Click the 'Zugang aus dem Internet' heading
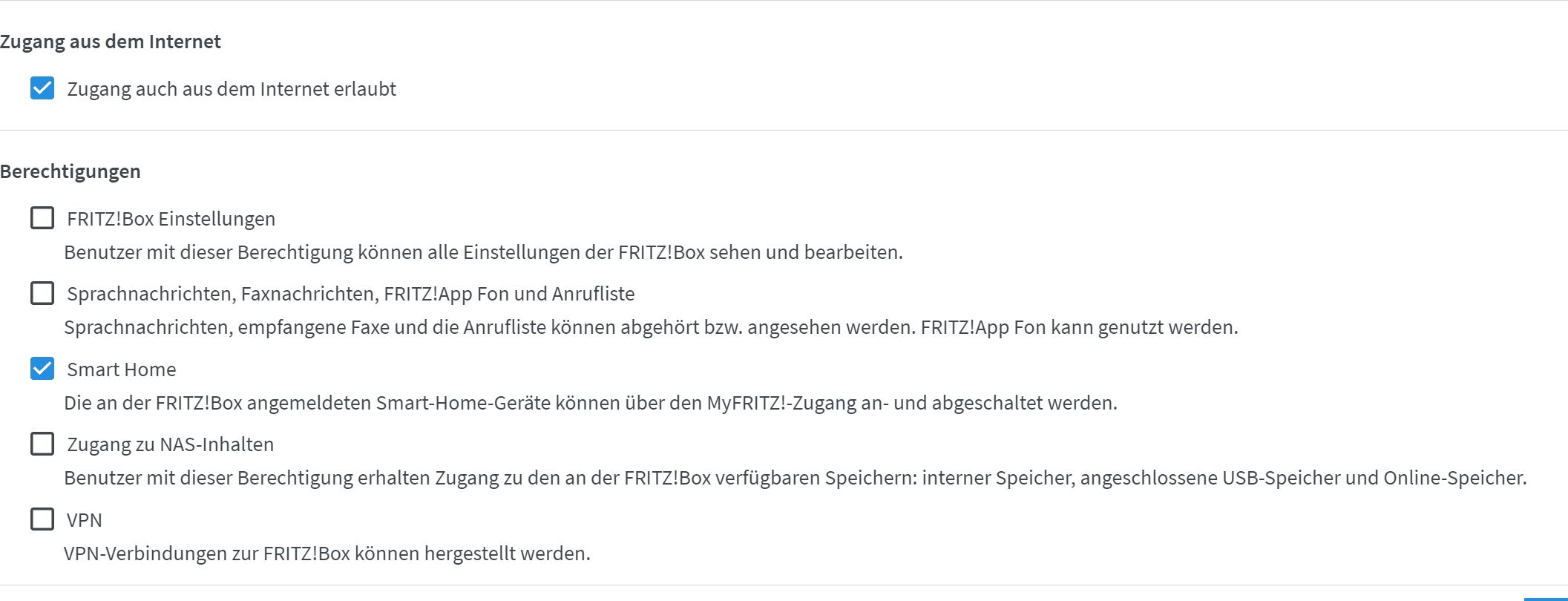This screenshot has height=601, width=1568. pos(111,42)
